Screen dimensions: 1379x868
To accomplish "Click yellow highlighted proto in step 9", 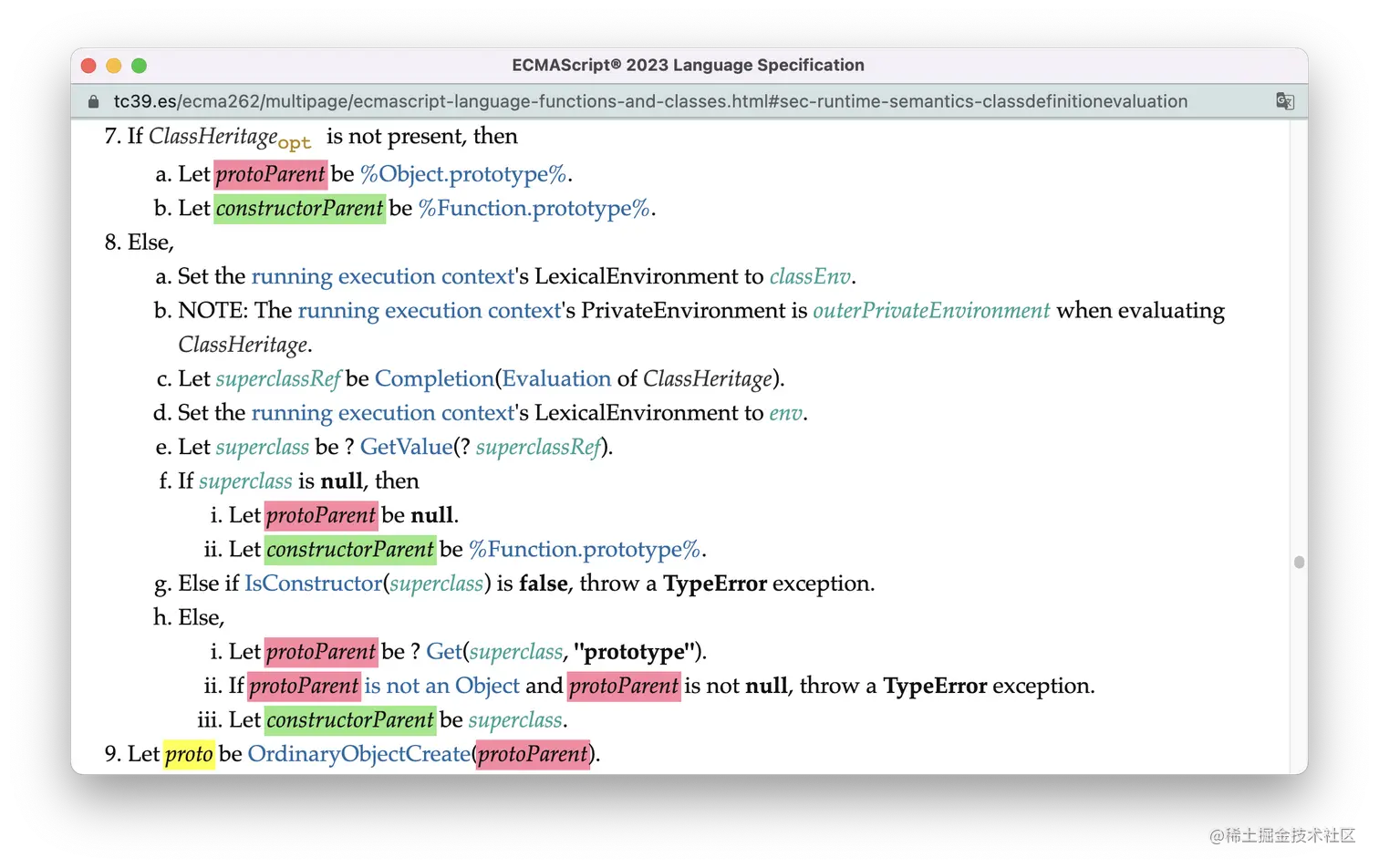I will tap(189, 755).
